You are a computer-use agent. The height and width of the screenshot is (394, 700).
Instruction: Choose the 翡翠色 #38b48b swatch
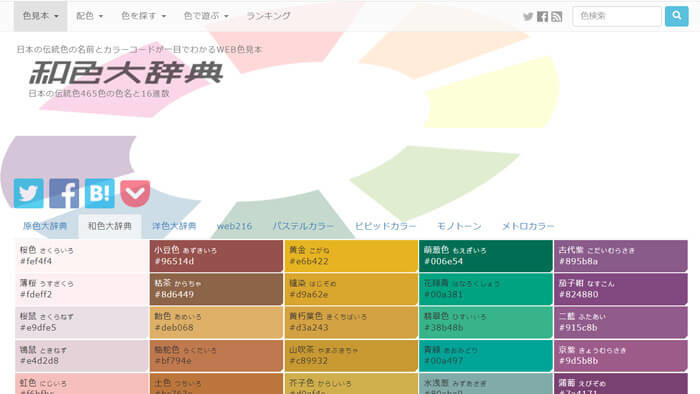486,322
